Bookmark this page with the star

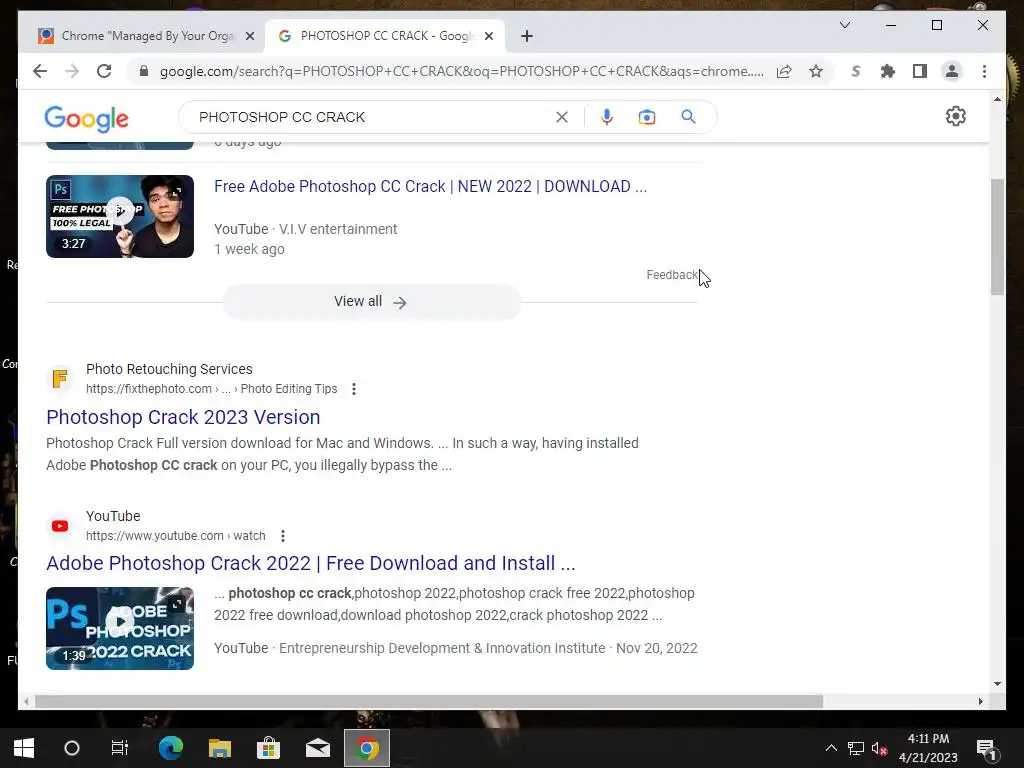(816, 71)
